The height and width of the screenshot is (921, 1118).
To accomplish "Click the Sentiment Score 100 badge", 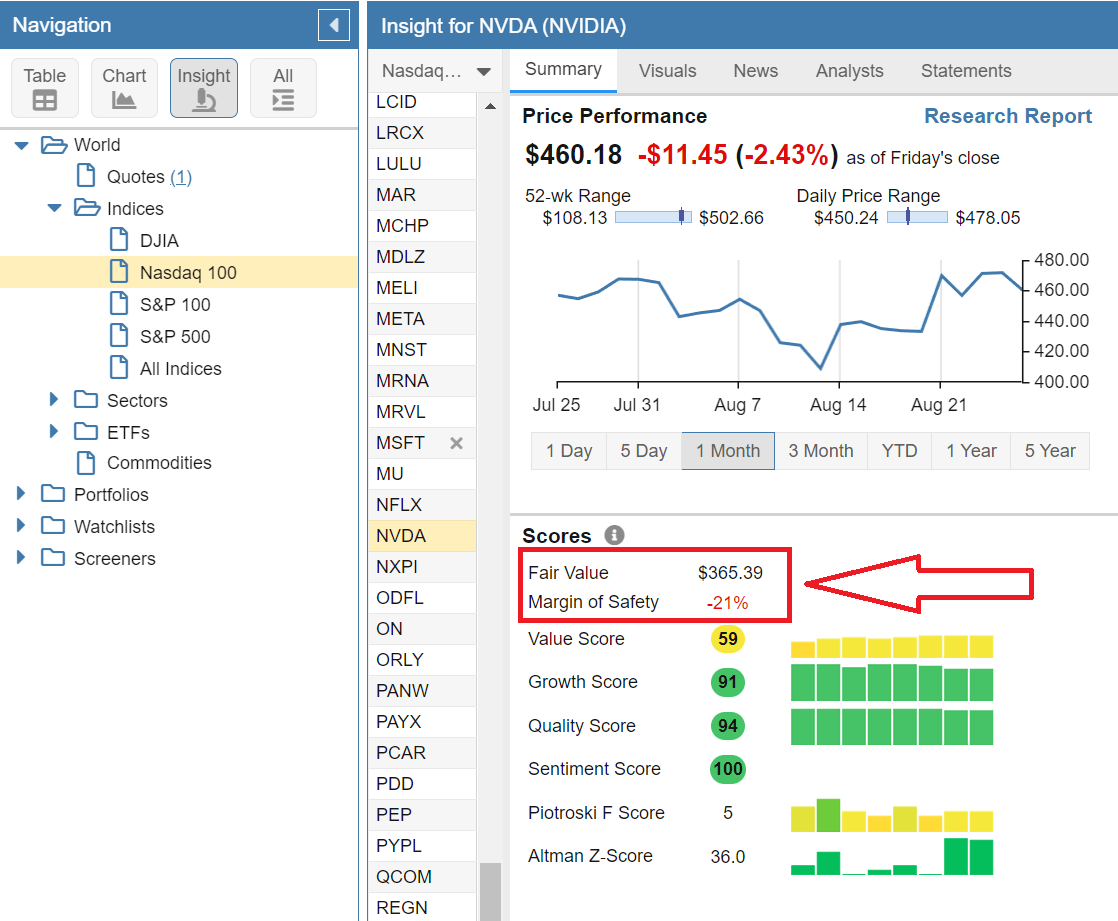I will 727,769.
